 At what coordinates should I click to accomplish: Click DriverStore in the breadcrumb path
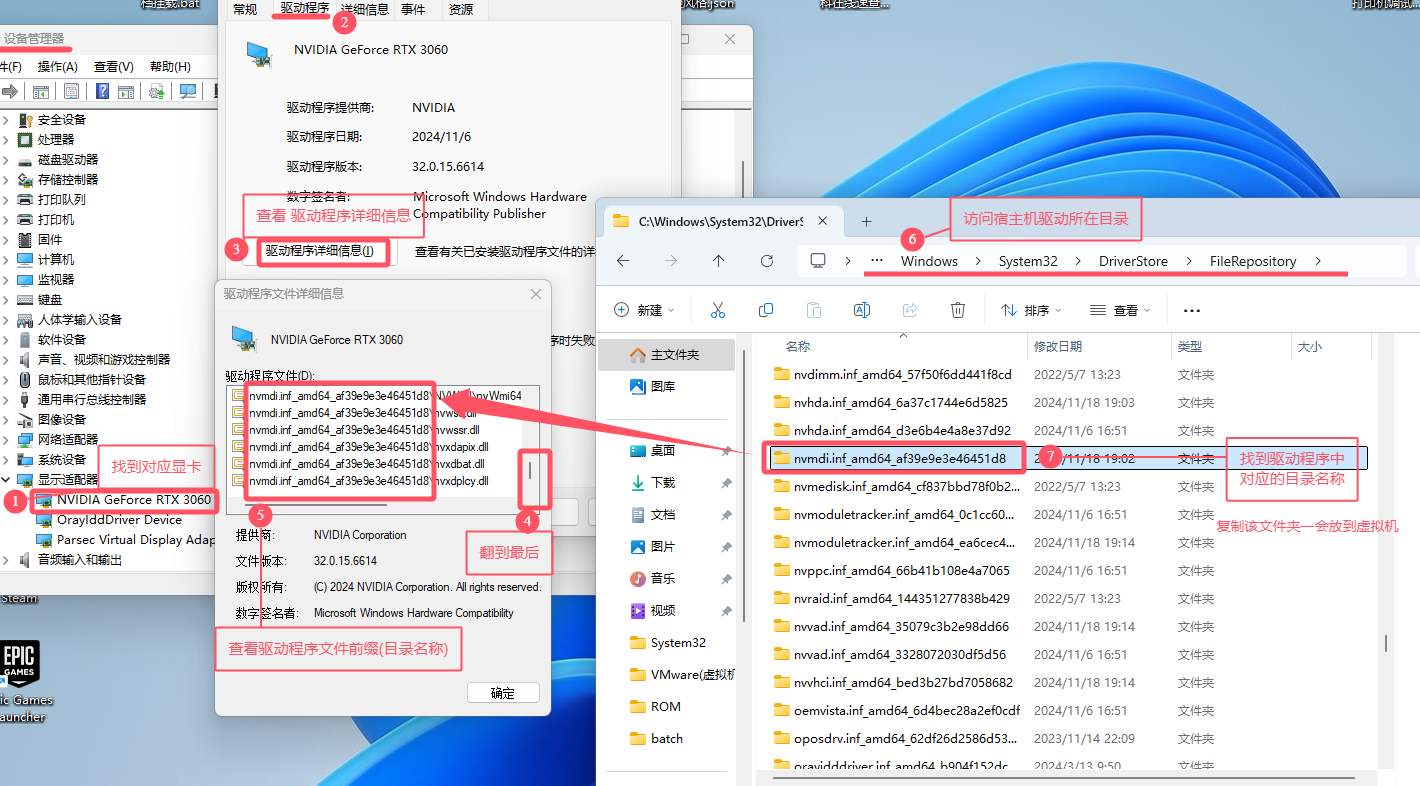coord(1133,261)
